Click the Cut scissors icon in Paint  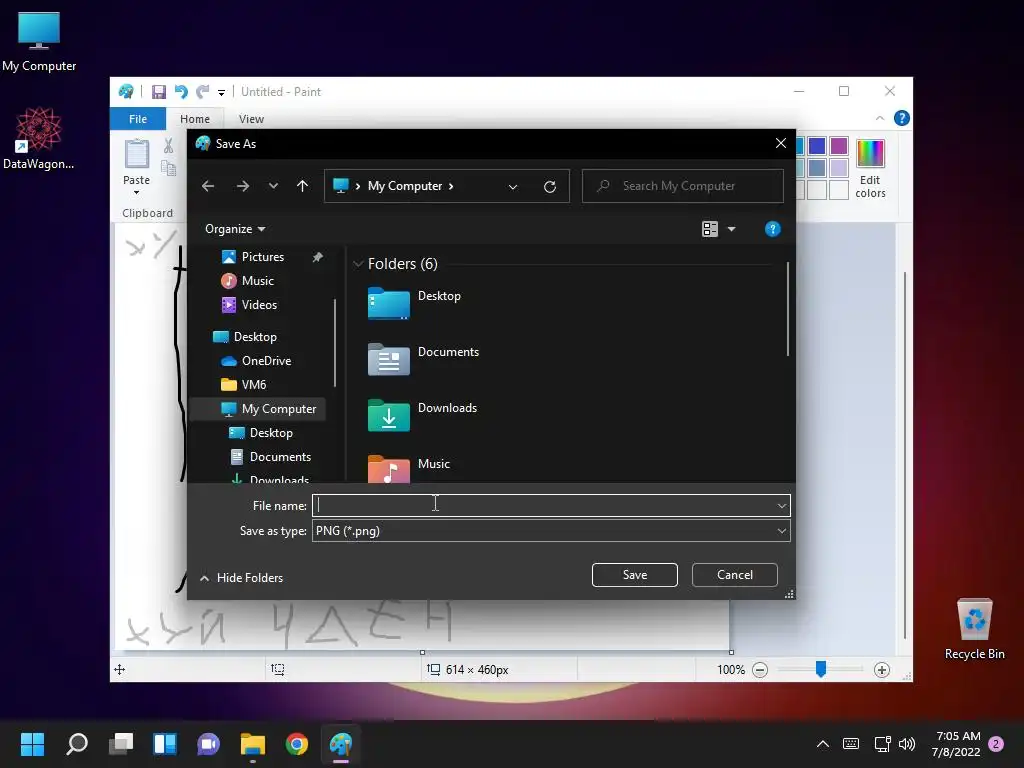point(168,146)
